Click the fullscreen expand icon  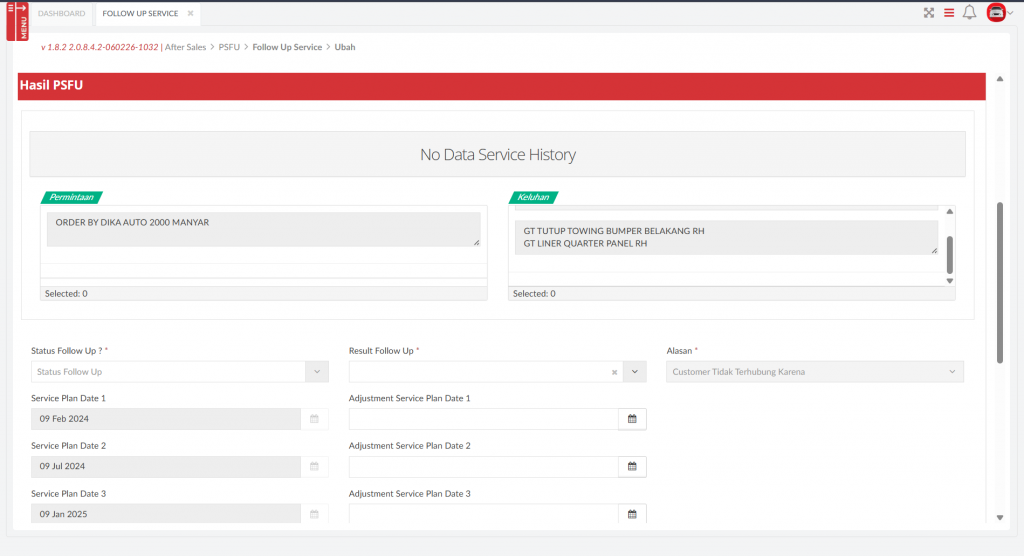929,13
